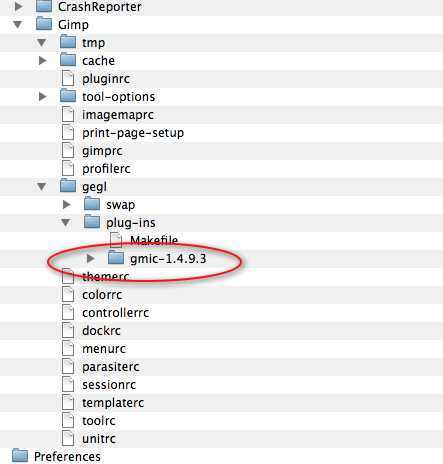Select the Makefile file name

tap(154, 240)
